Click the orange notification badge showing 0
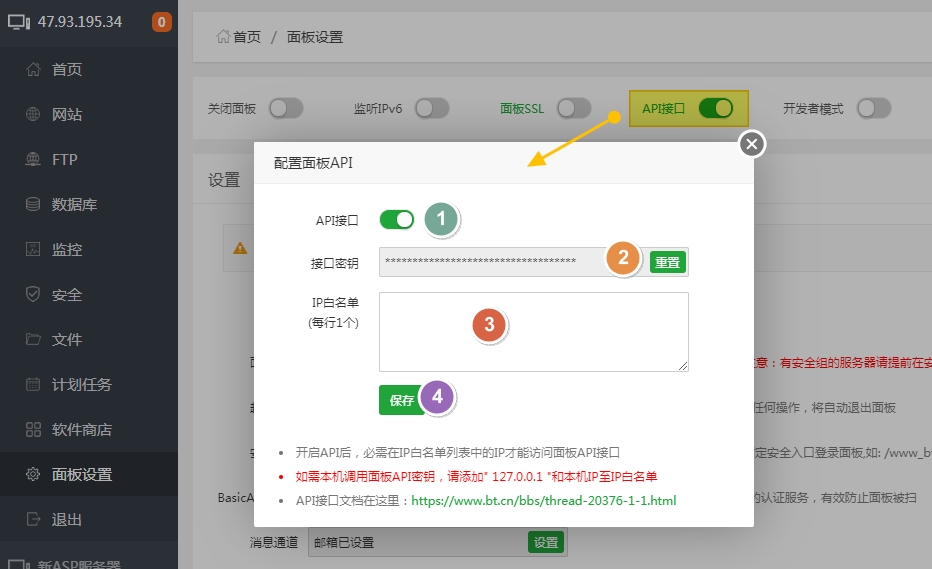The width and height of the screenshot is (932, 569). click(162, 22)
